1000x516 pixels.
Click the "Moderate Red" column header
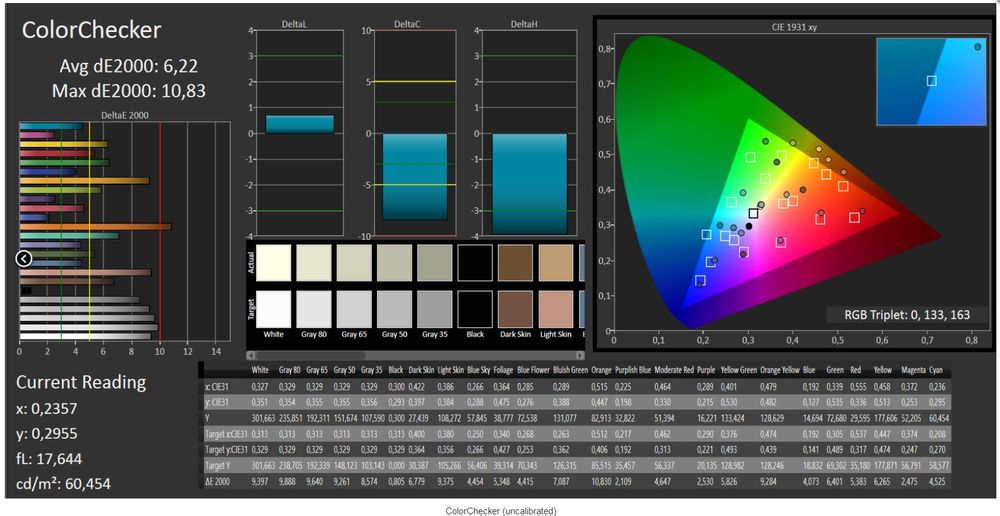673,370
